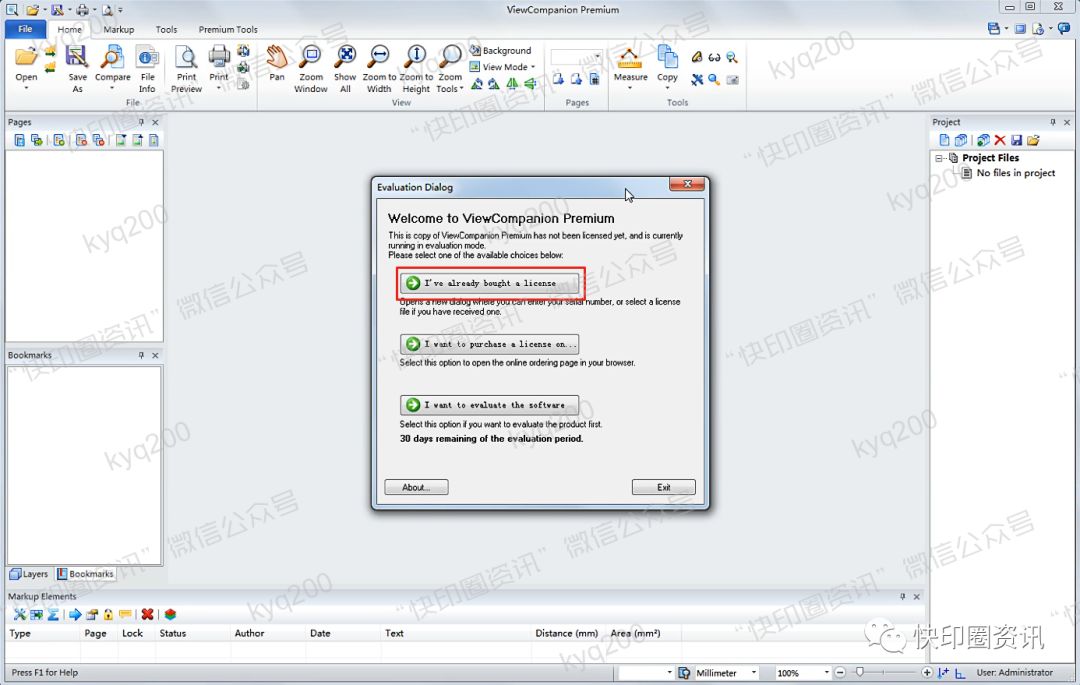Open Zoom Tools menu

pyautogui.click(x=450, y=69)
